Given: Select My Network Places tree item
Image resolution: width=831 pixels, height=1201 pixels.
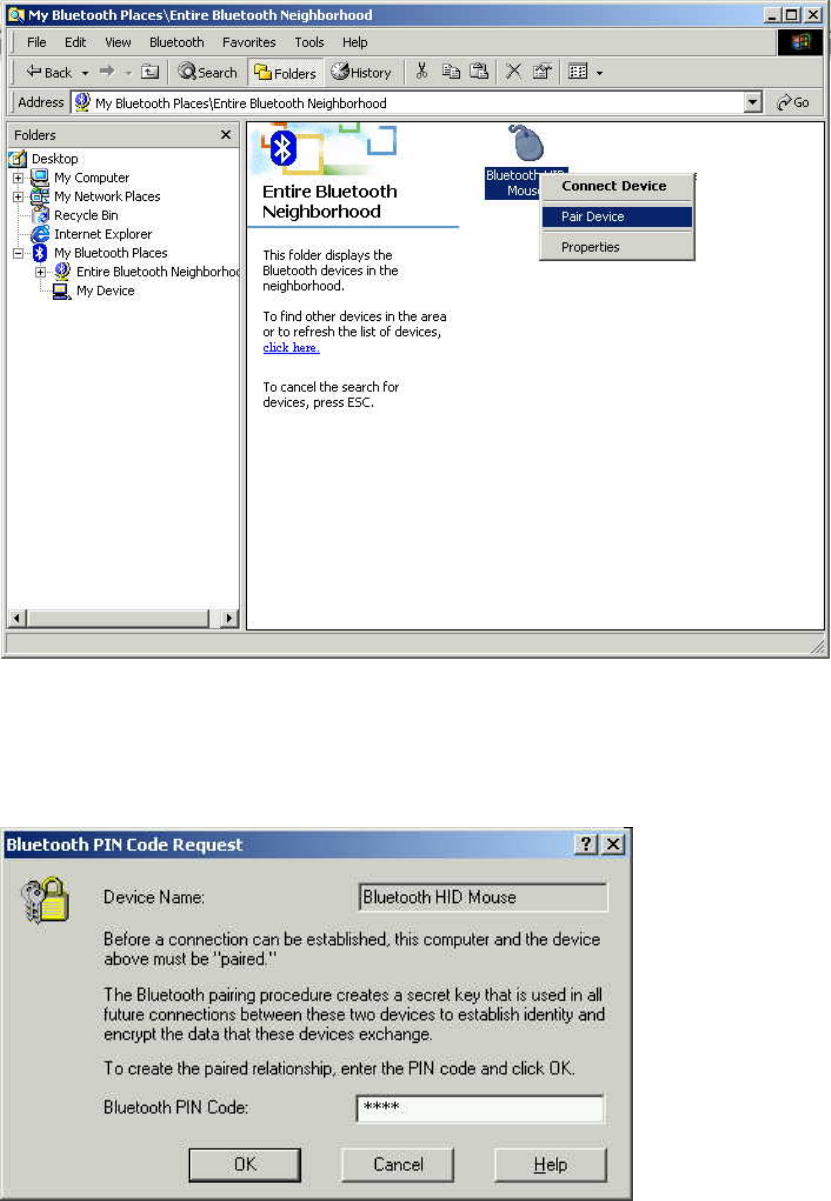Looking at the screenshot, I should 107,196.
